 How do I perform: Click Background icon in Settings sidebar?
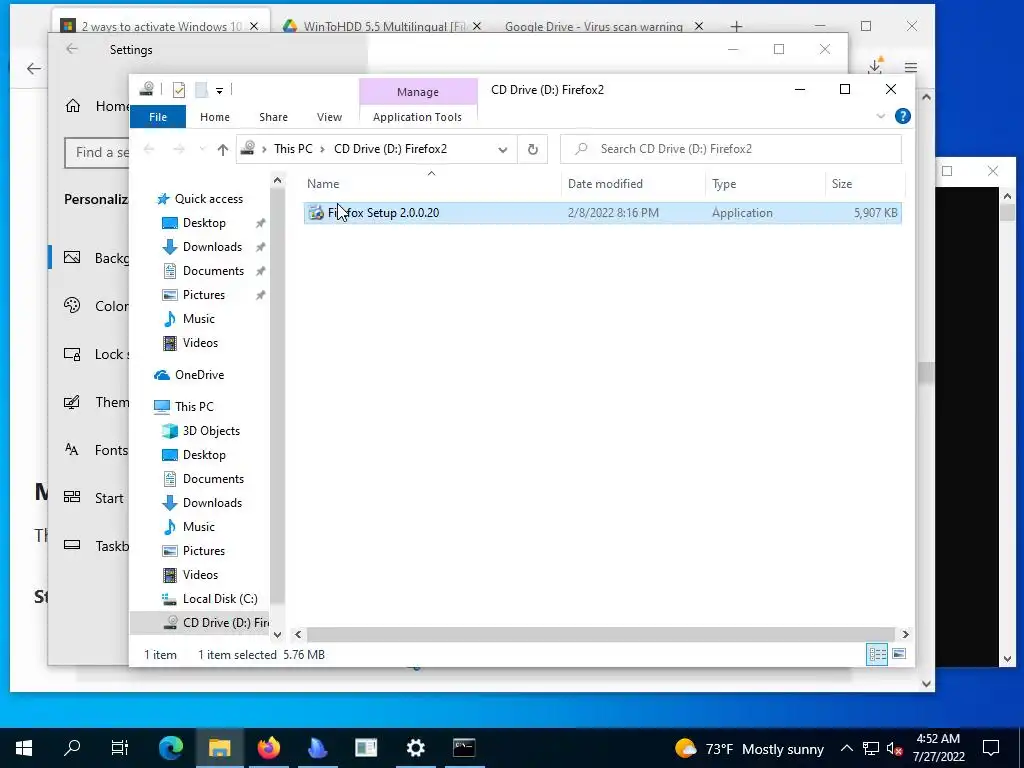click(72, 257)
